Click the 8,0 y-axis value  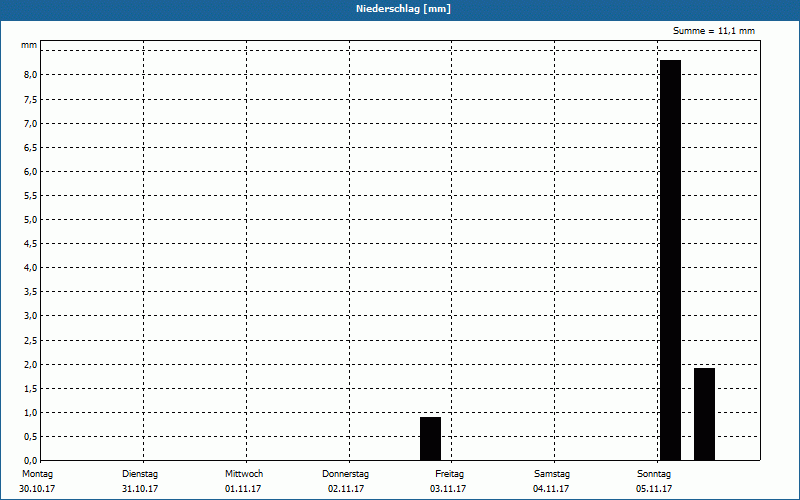[31, 75]
